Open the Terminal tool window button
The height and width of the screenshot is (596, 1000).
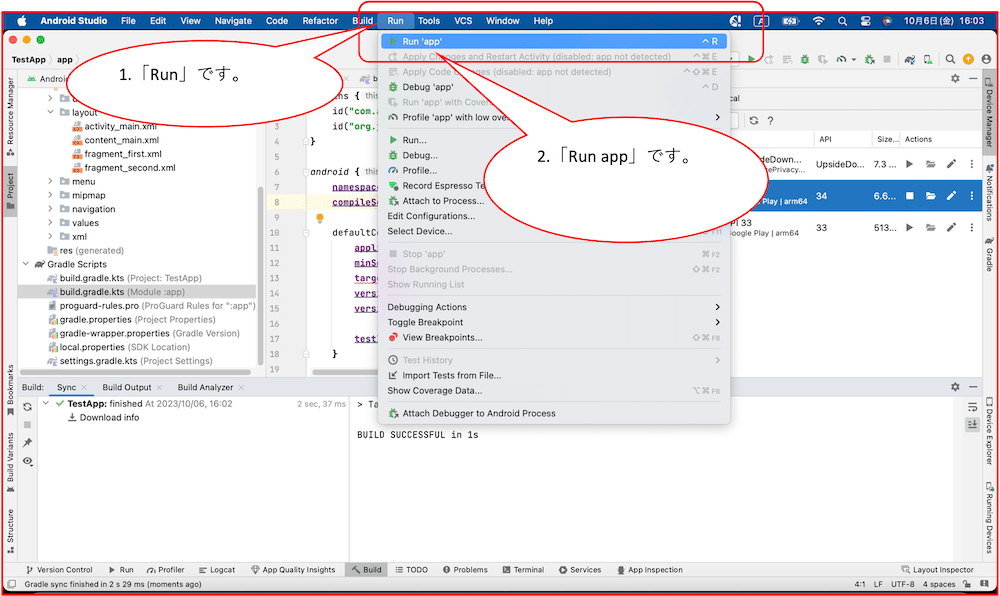click(523, 570)
